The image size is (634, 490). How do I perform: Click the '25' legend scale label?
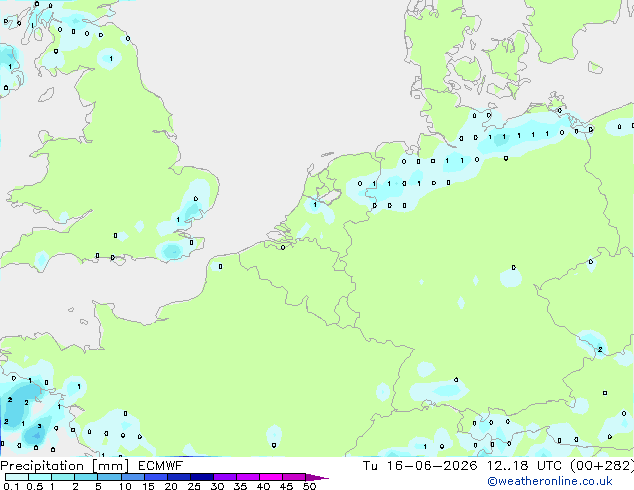pos(194,486)
